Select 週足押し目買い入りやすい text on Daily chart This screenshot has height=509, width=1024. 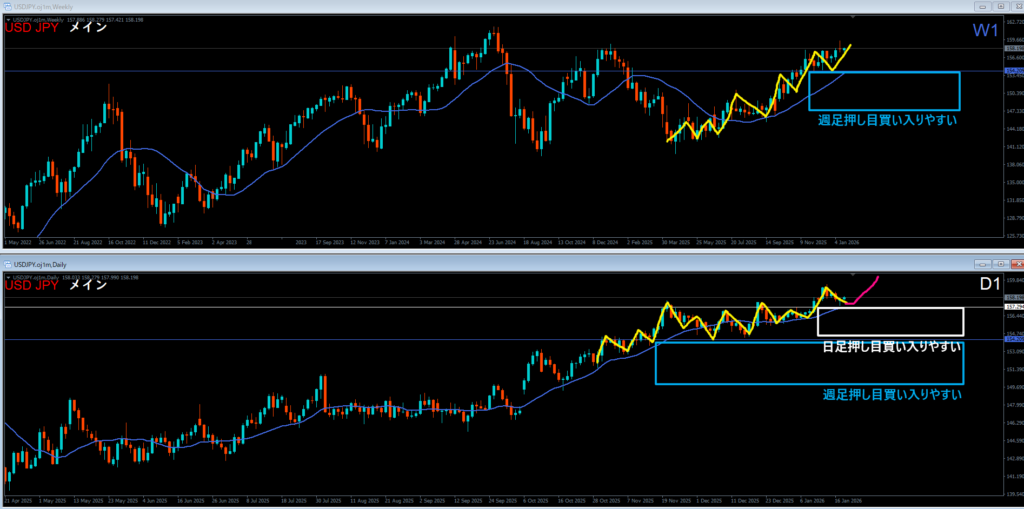(x=891, y=394)
